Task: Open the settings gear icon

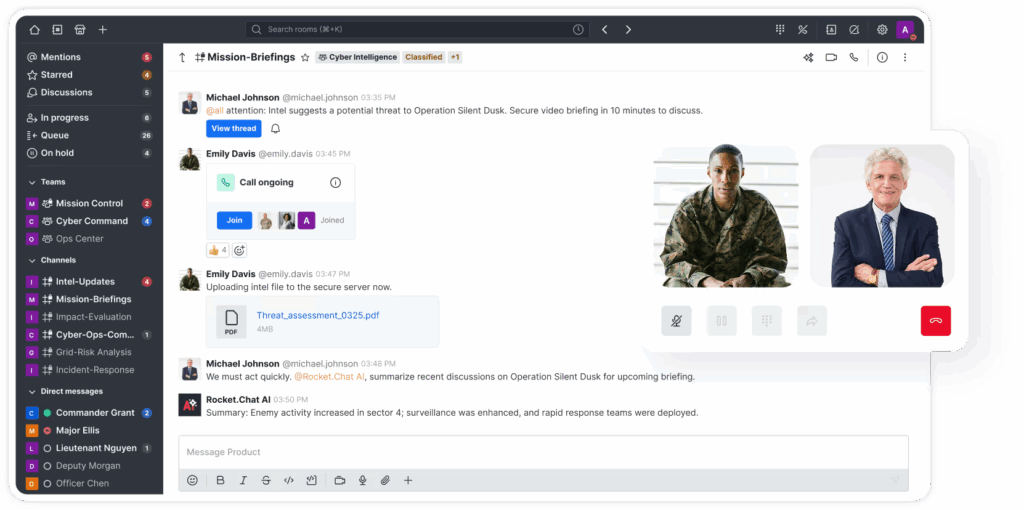Action: (x=882, y=29)
